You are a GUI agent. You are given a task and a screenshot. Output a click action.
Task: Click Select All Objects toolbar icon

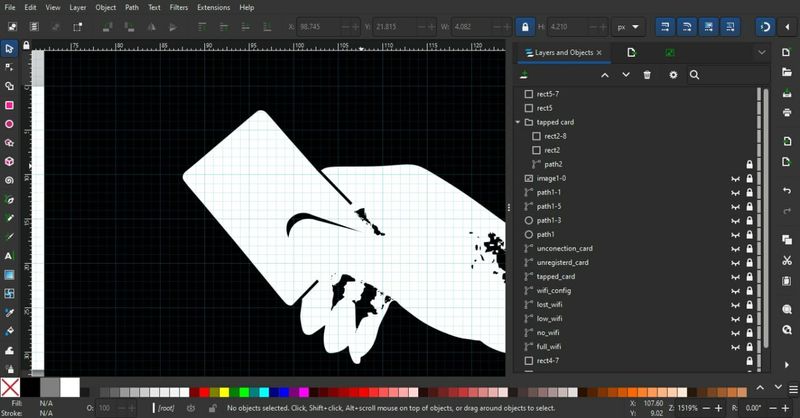click(x=12, y=27)
